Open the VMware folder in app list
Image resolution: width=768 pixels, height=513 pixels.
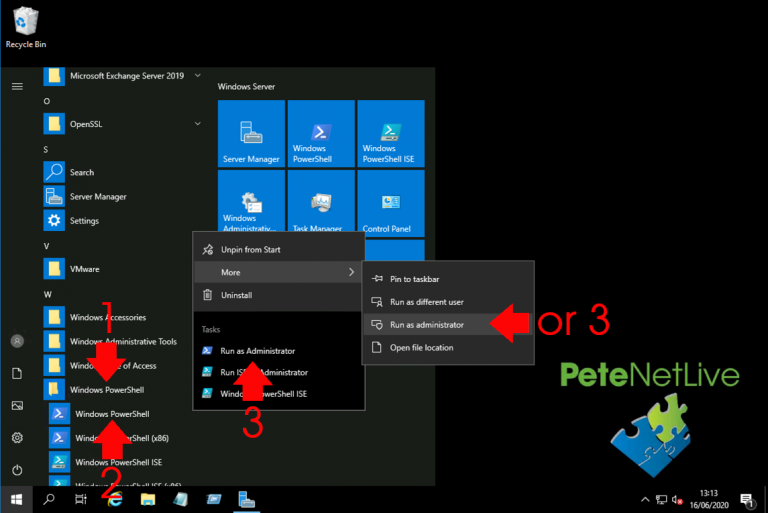(x=84, y=269)
